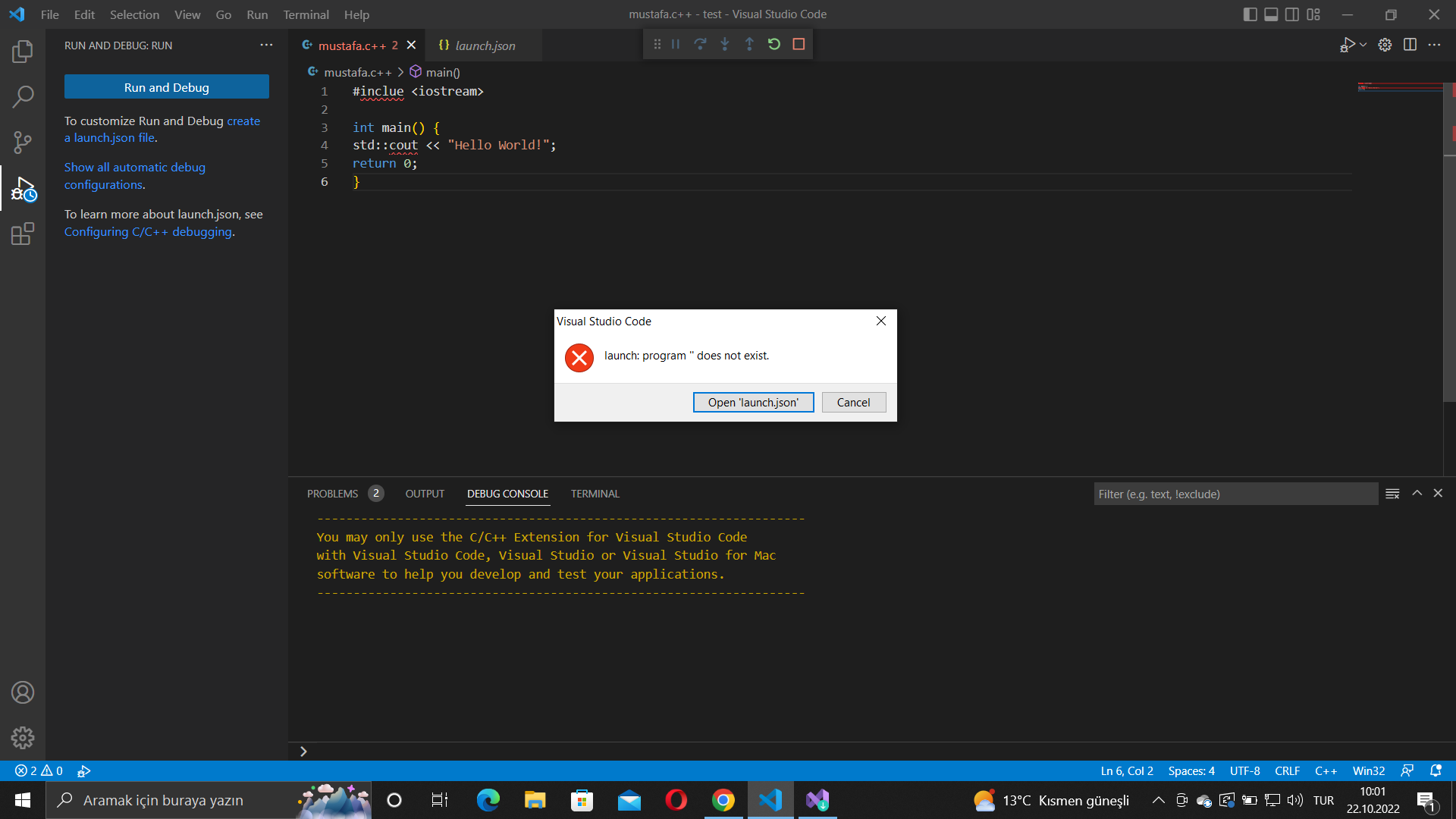Select the Run and Debug activity icon
The image size is (1456, 819).
(x=23, y=189)
